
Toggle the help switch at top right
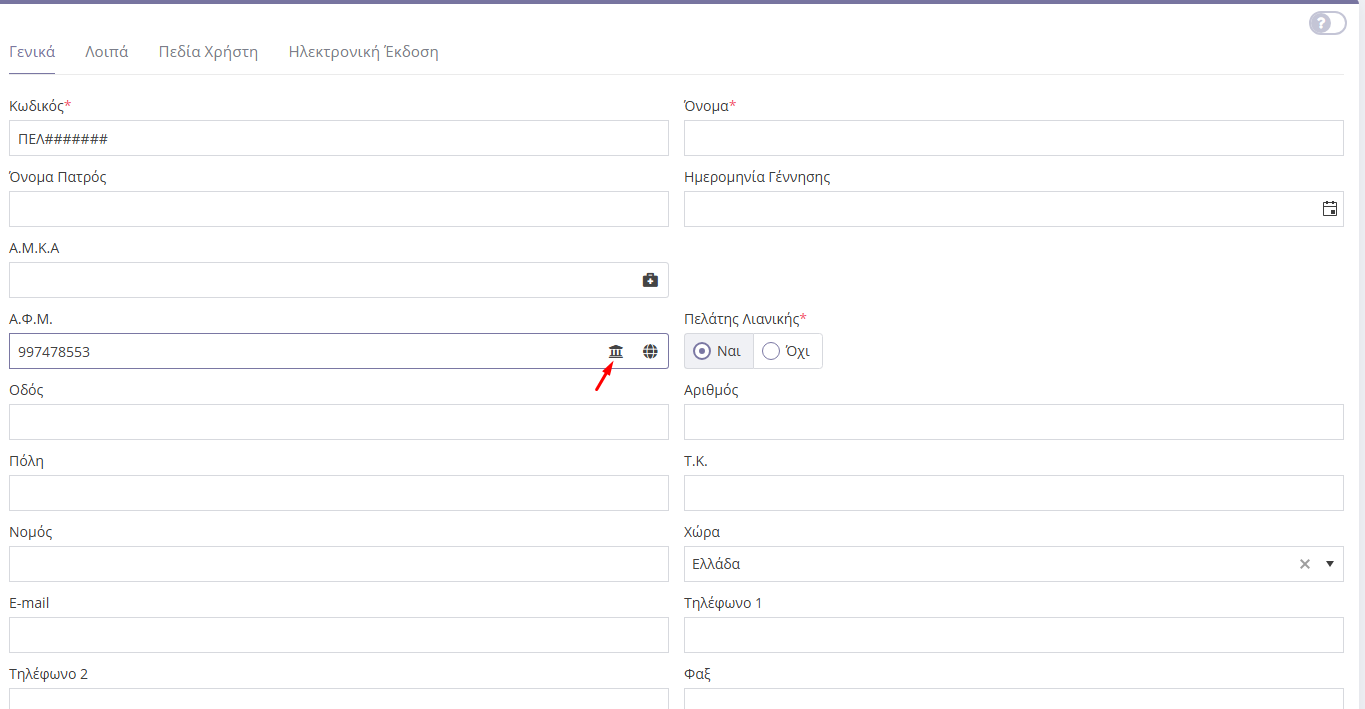pos(1327,23)
